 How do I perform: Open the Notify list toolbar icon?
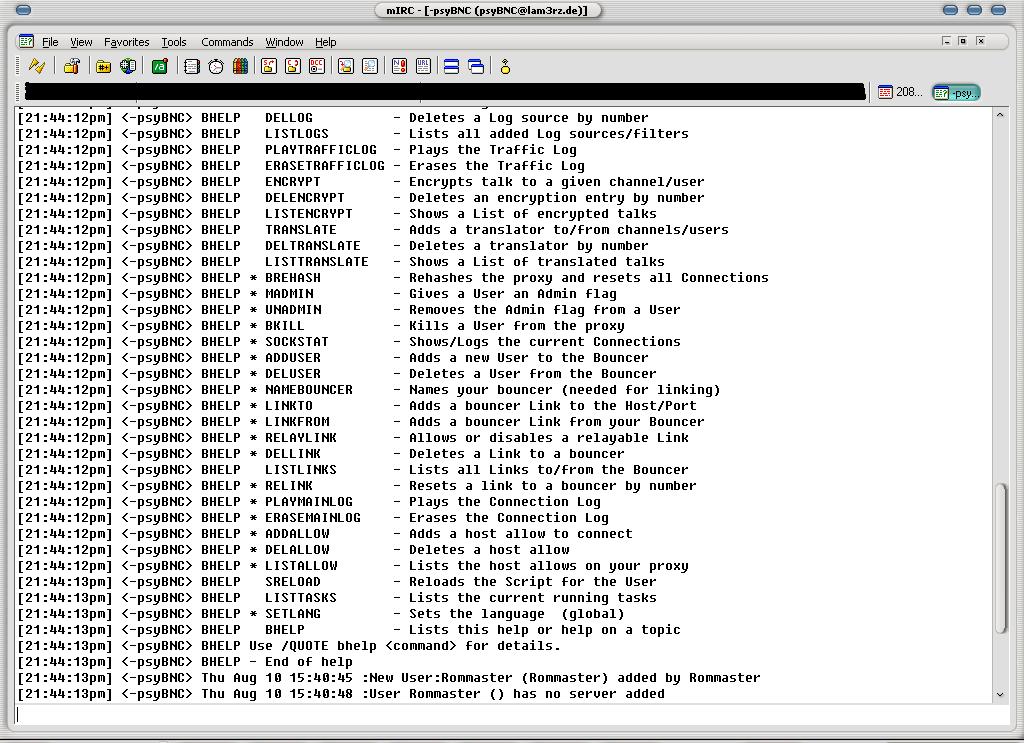(399, 66)
